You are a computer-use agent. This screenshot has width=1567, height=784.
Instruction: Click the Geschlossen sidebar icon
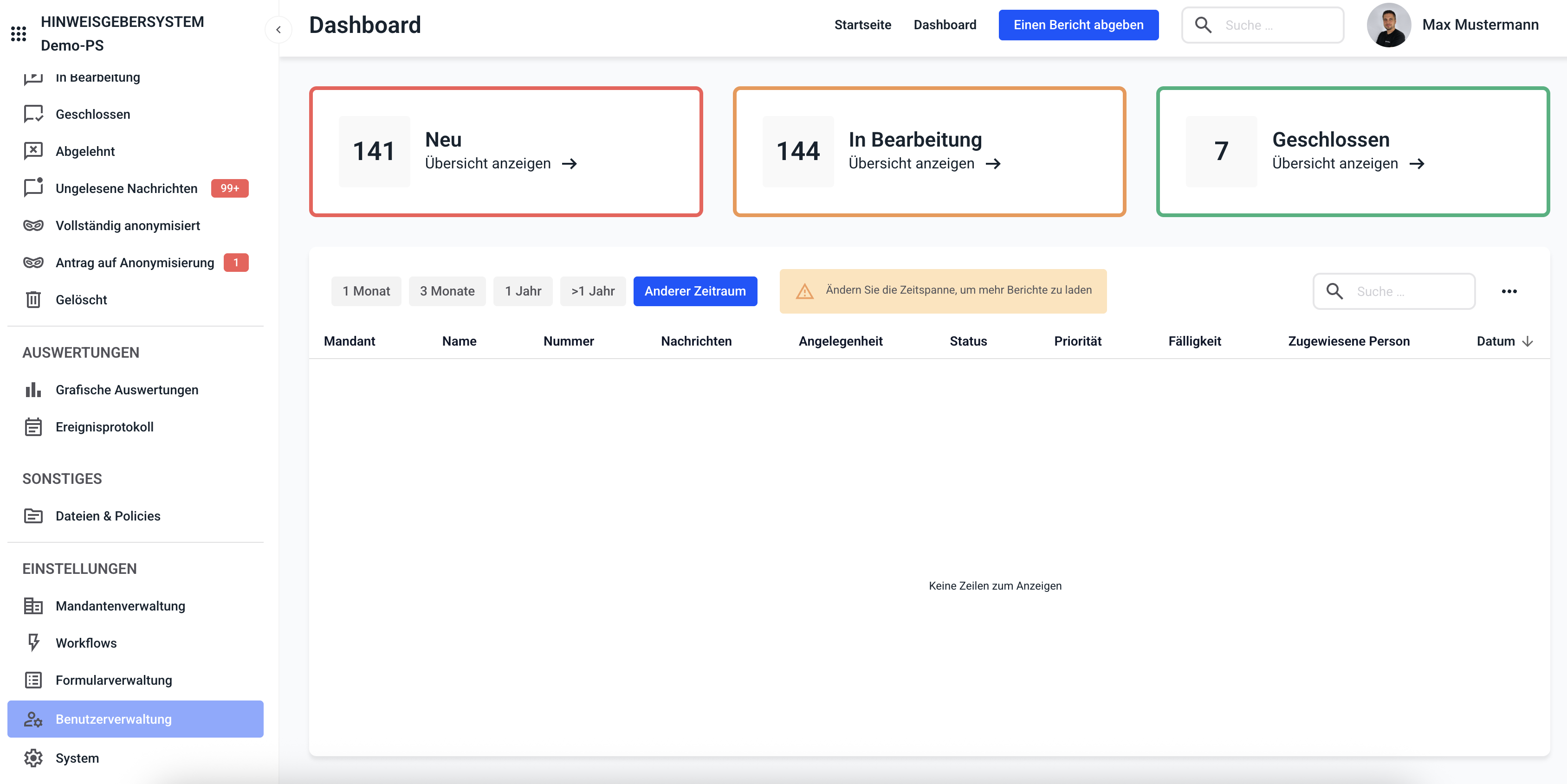pos(33,114)
